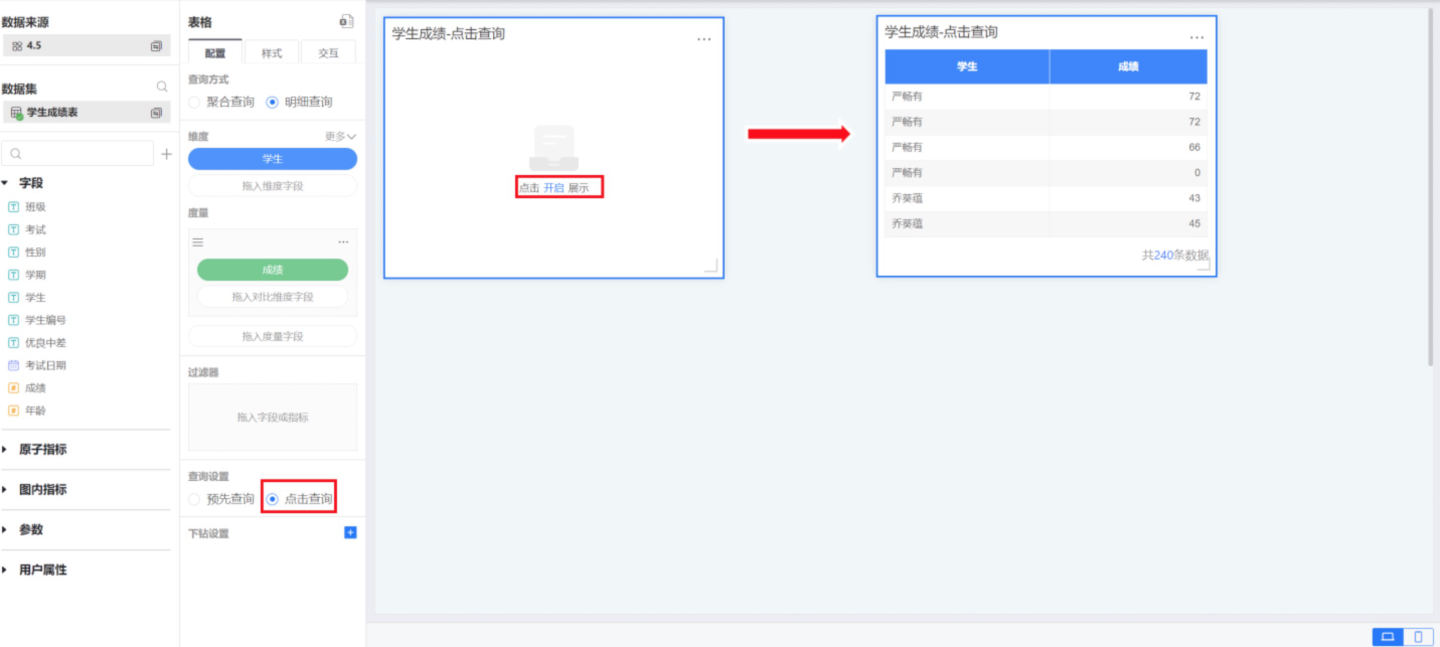Select the 优良中差 field

click(45, 343)
